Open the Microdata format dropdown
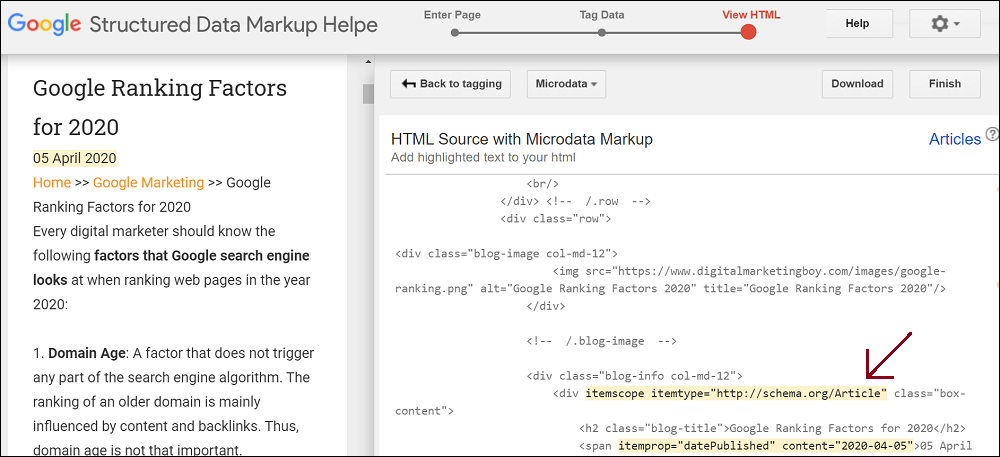Image resolution: width=1000 pixels, height=457 pixels. coord(566,84)
